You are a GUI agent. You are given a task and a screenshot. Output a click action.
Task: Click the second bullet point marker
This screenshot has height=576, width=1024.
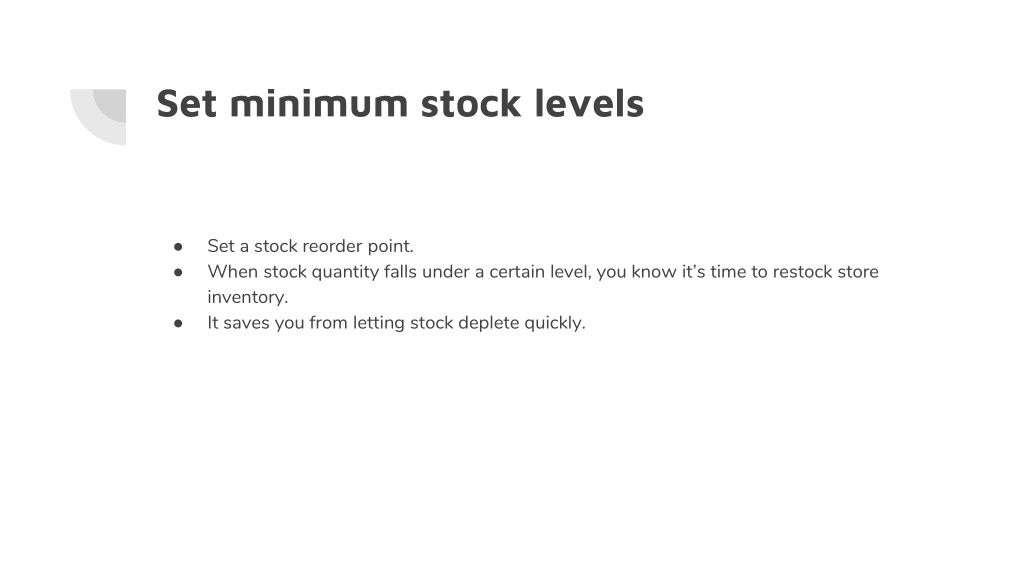click(178, 272)
